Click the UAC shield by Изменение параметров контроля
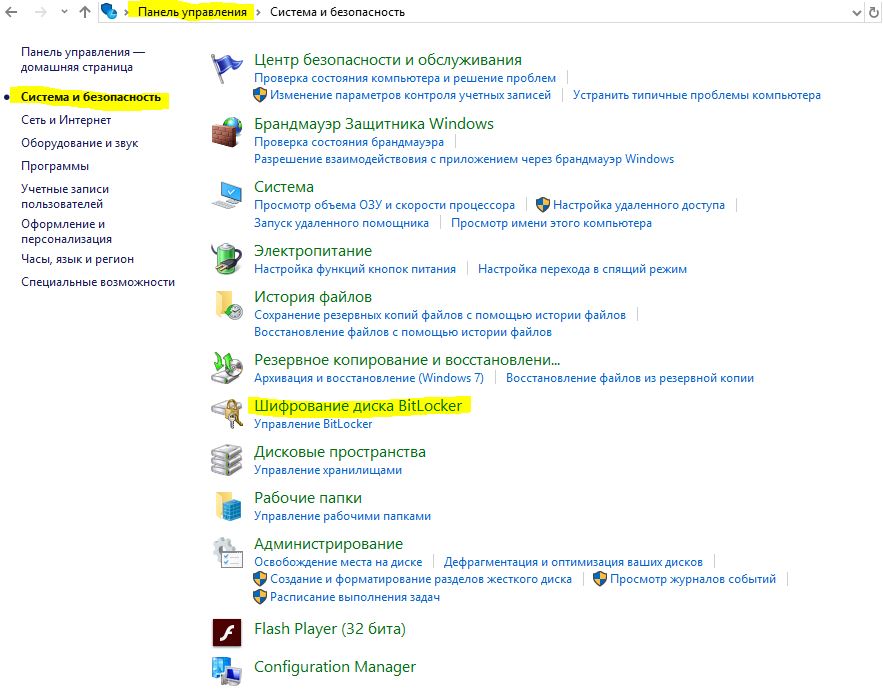The height and width of the screenshot is (696, 883). (x=260, y=95)
